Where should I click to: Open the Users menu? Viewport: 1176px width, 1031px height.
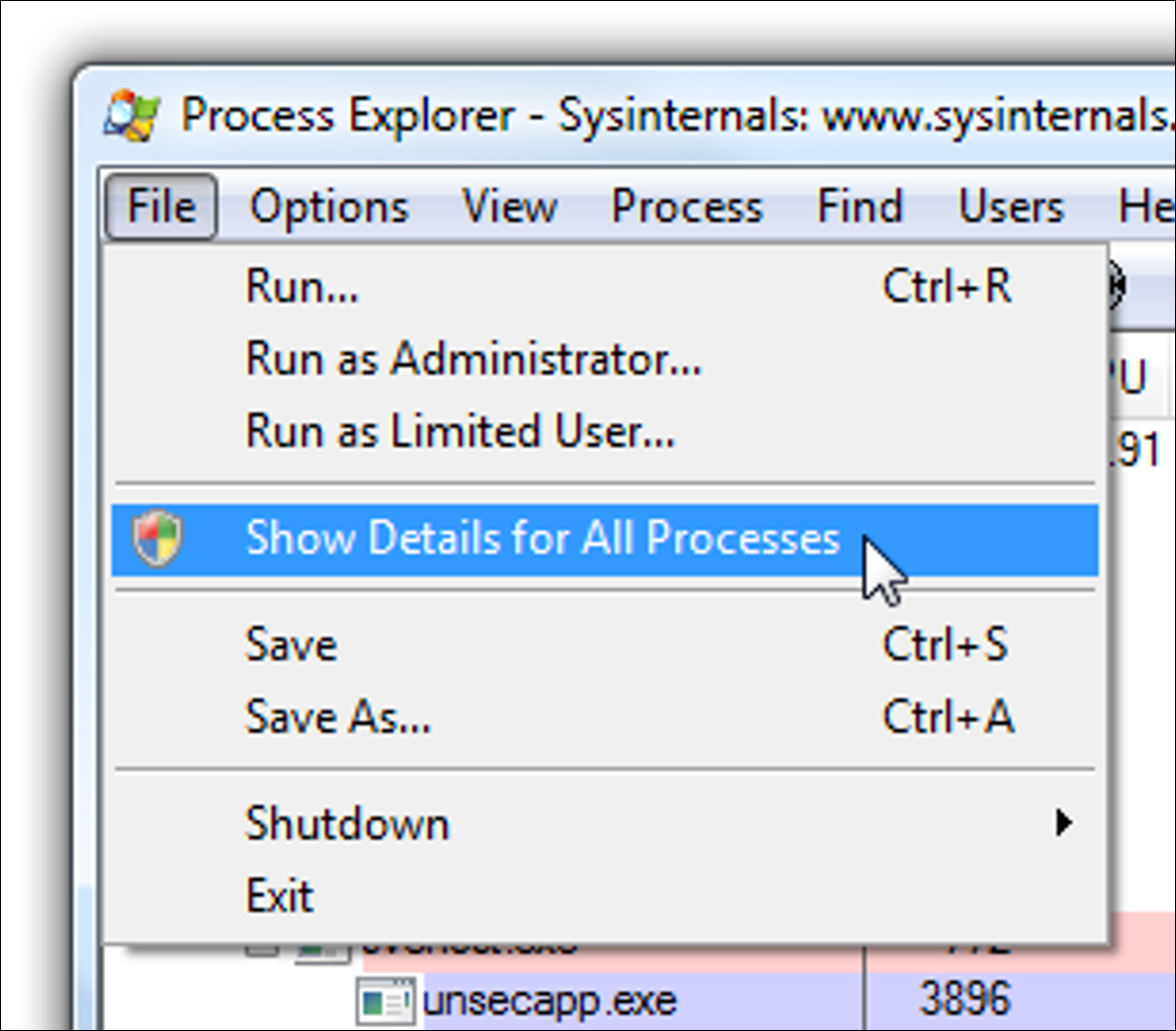[1010, 207]
